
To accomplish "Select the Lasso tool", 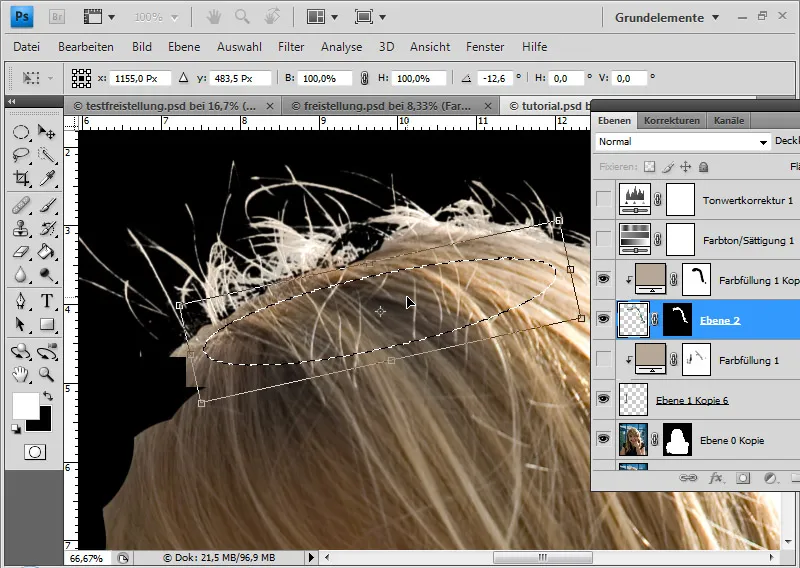I will [20, 155].
